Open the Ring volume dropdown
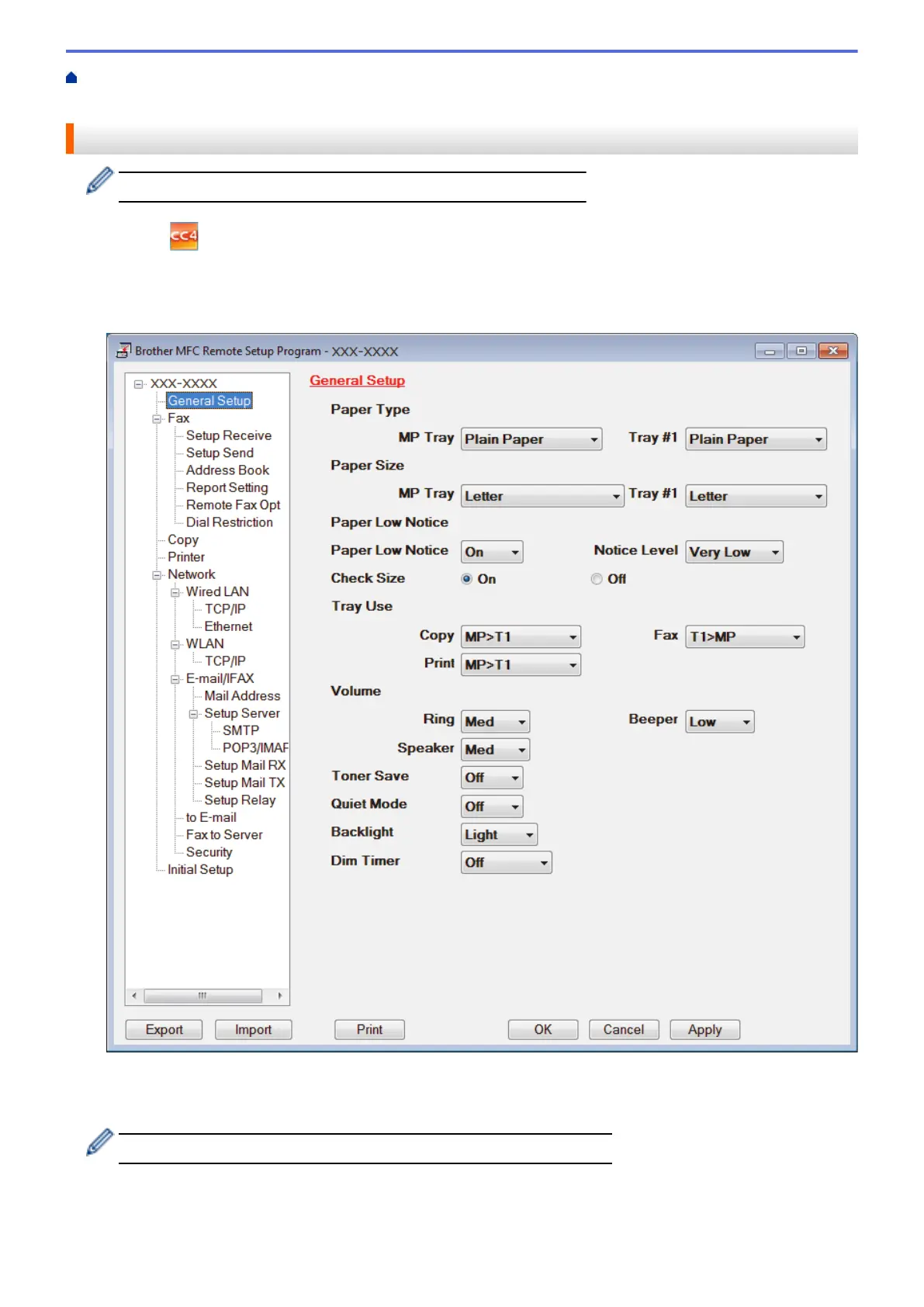This screenshot has width=924, height=1307. (x=495, y=722)
